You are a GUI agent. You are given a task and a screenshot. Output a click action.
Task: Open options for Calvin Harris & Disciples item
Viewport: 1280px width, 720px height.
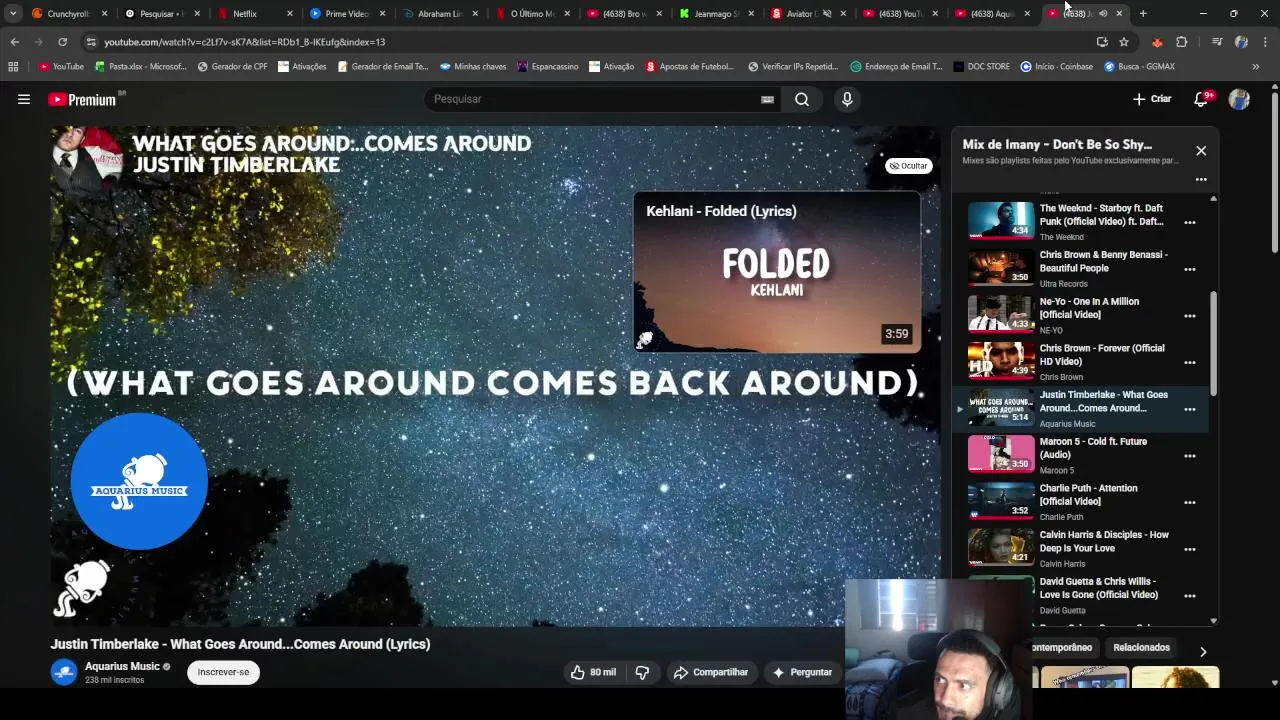point(1190,549)
